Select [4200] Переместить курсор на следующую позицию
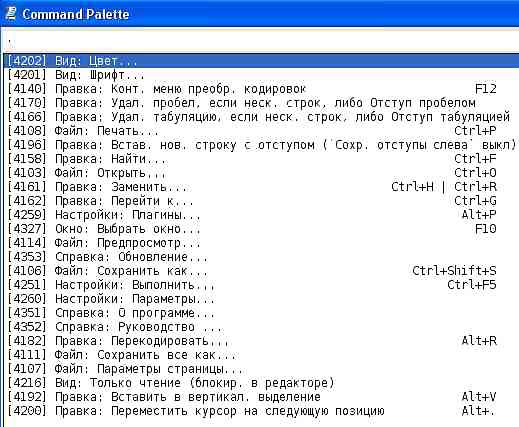Image resolution: width=519 pixels, height=427 pixels. click(x=262, y=411)
